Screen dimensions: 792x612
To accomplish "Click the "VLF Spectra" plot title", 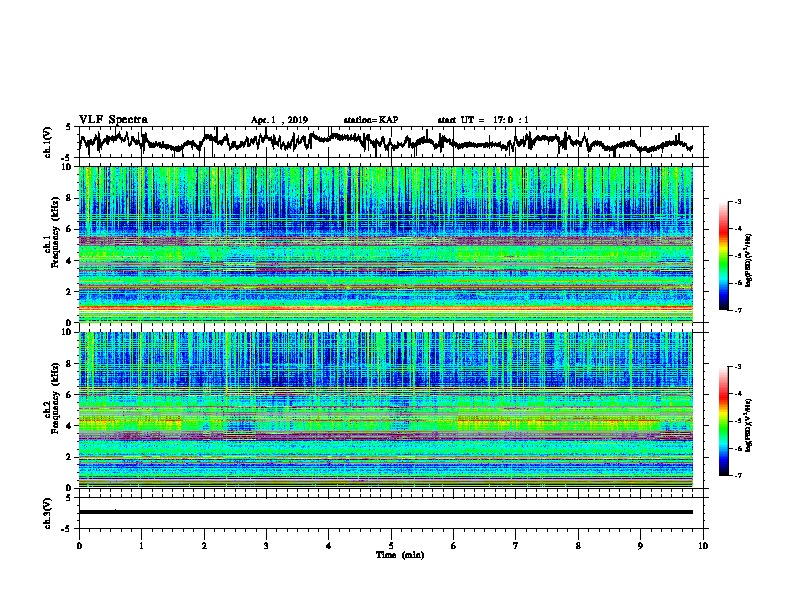I will 113,120.
